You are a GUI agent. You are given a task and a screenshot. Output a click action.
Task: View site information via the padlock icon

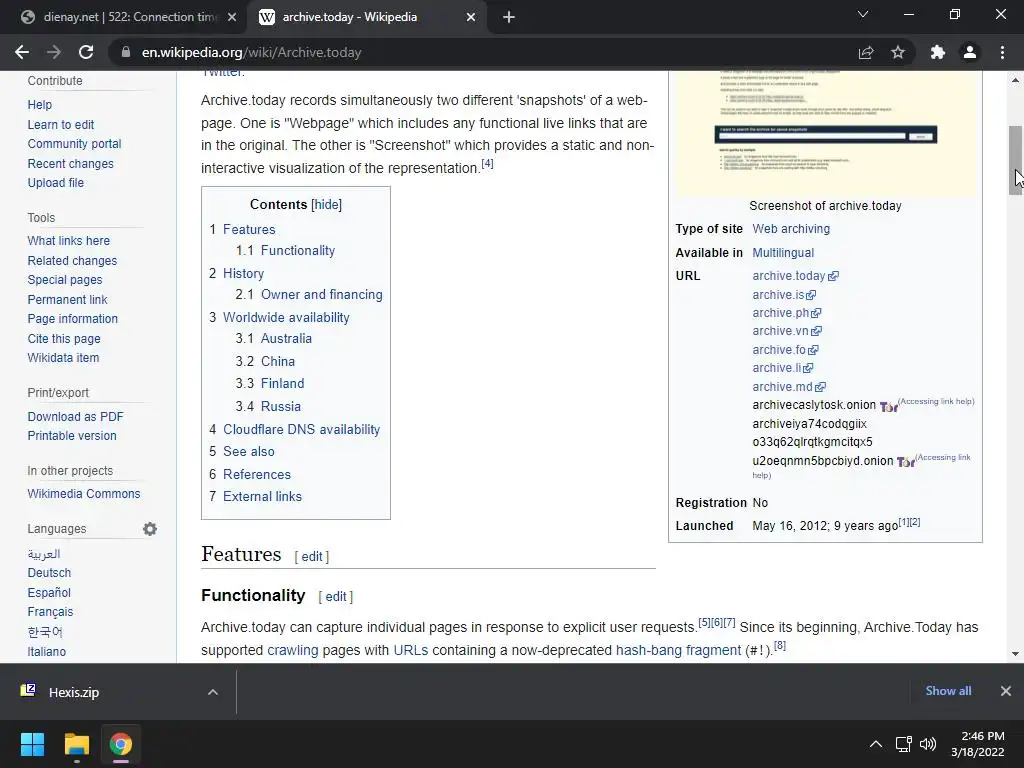tap(126, 52)
